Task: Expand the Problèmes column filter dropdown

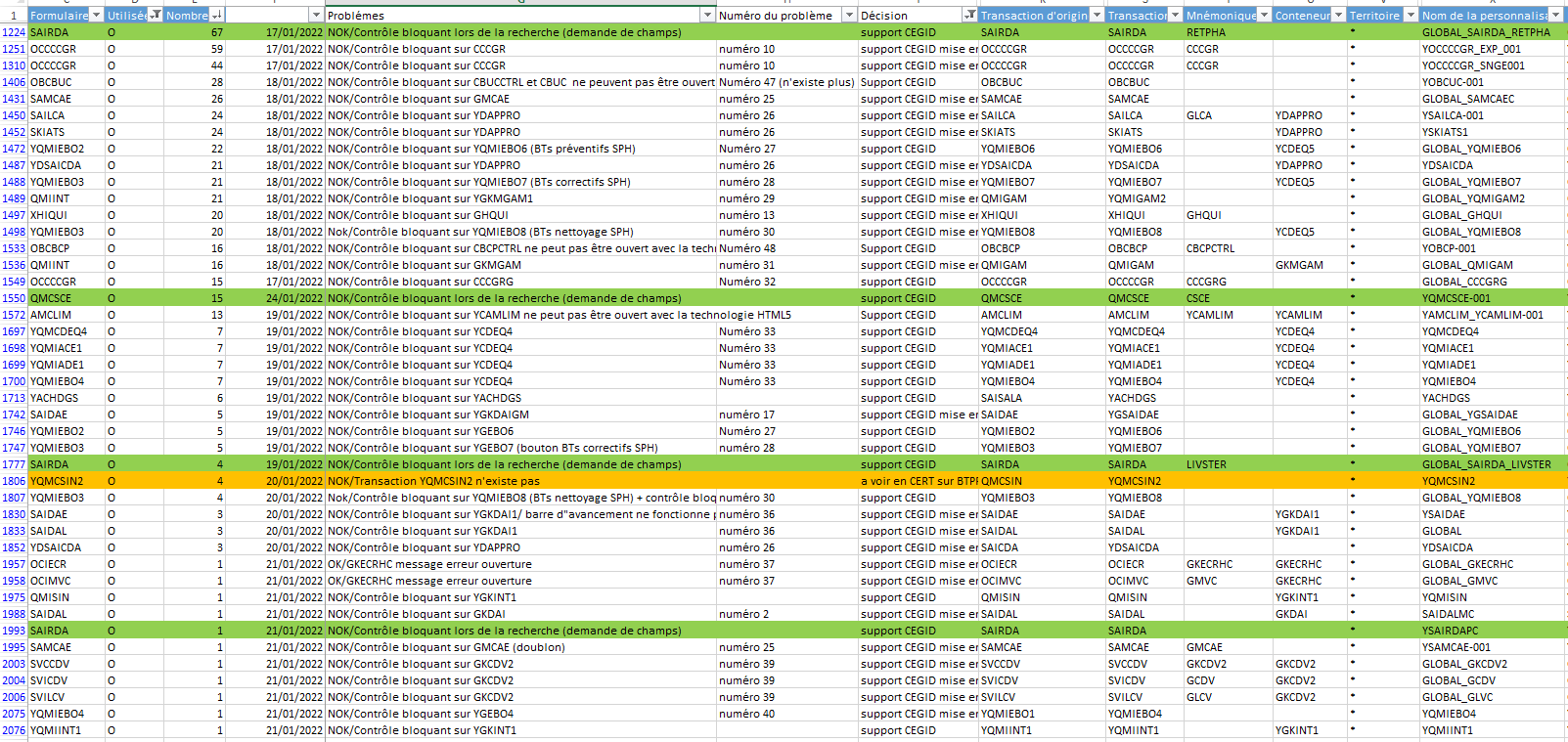Action: (x=707, y=15)
